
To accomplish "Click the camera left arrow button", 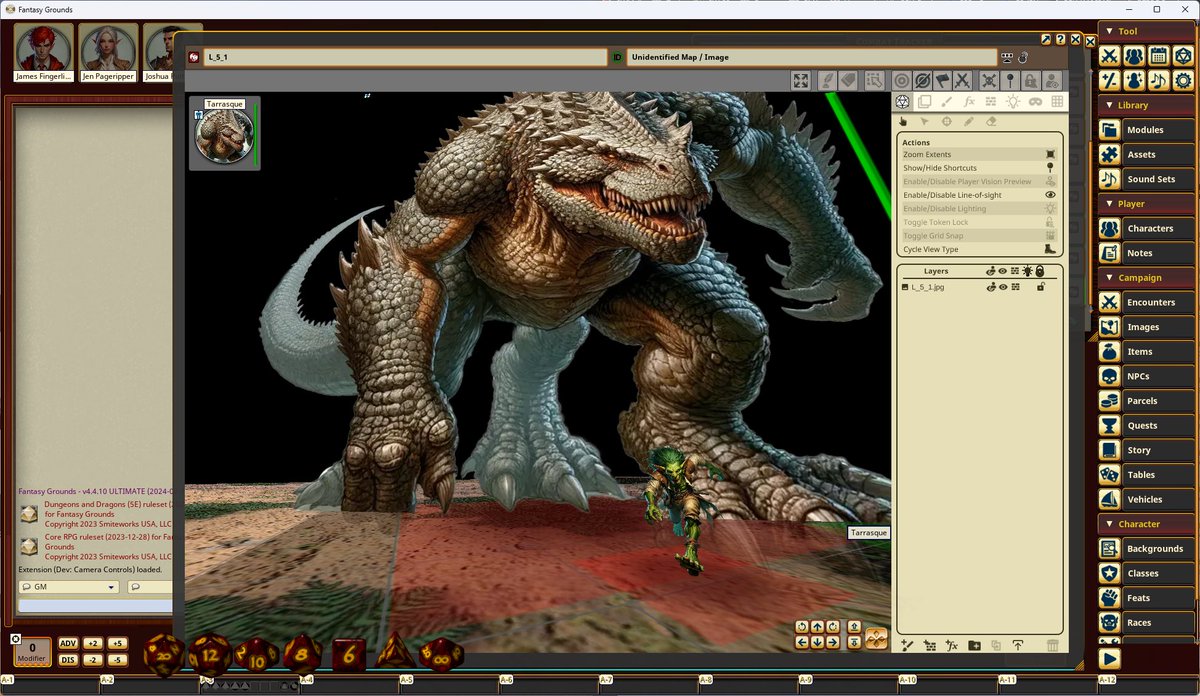I will tap(802, 642).
